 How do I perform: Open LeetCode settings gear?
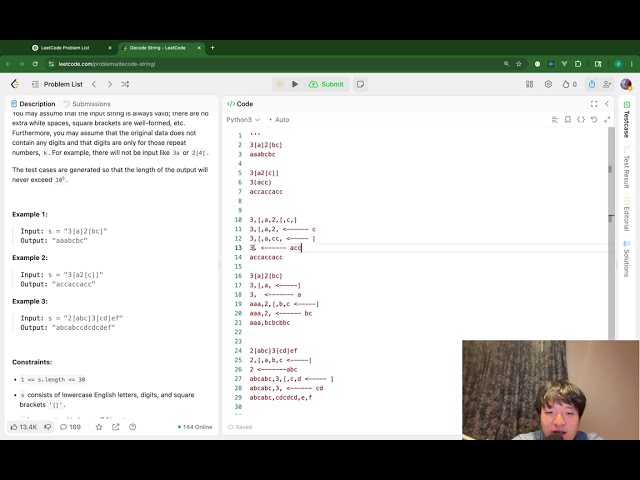548,84
